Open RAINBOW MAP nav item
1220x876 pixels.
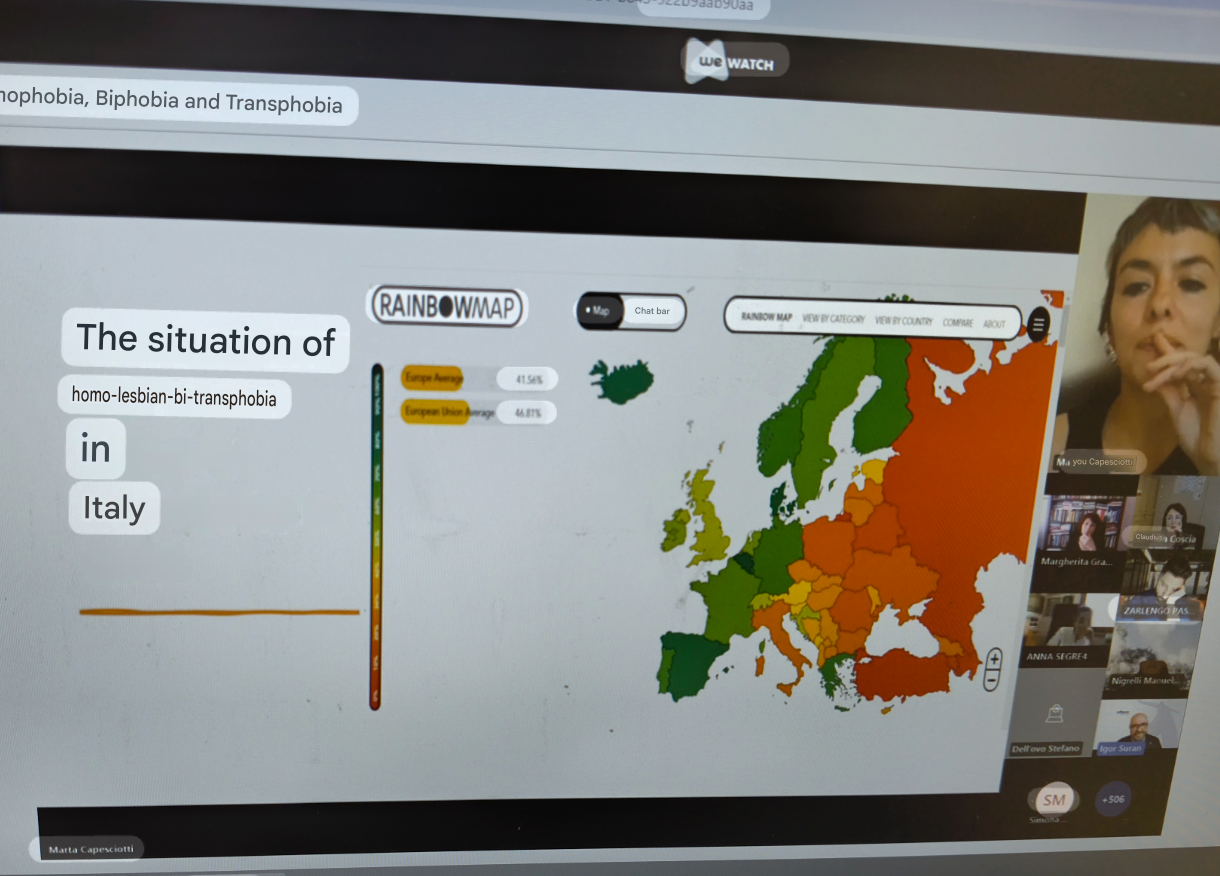point(766,318)
